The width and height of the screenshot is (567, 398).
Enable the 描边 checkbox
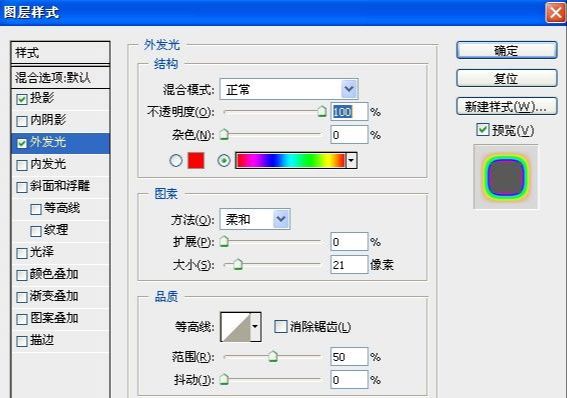(x=22, y=341)
